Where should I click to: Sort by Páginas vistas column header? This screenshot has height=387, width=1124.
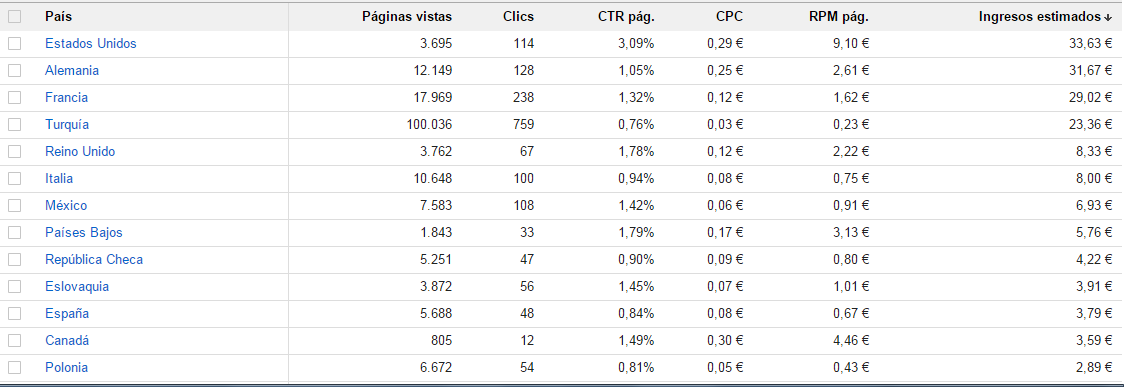tap(407, 16)
